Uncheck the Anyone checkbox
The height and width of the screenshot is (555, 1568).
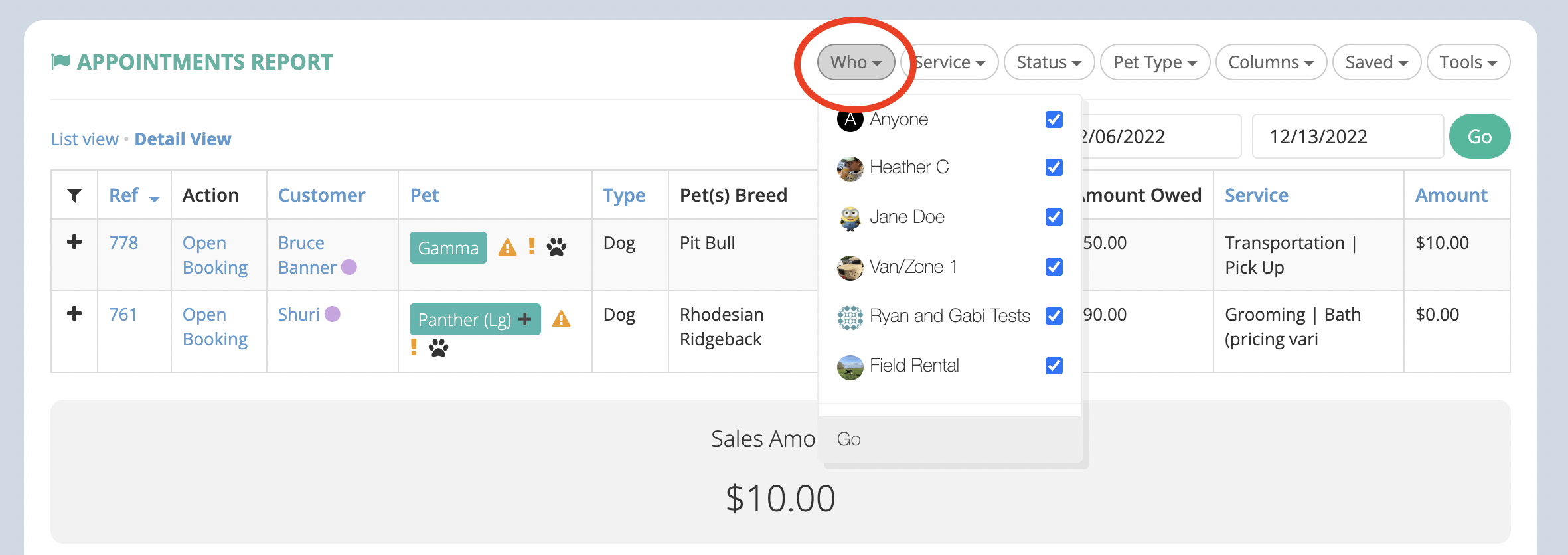click(1054, 119)
